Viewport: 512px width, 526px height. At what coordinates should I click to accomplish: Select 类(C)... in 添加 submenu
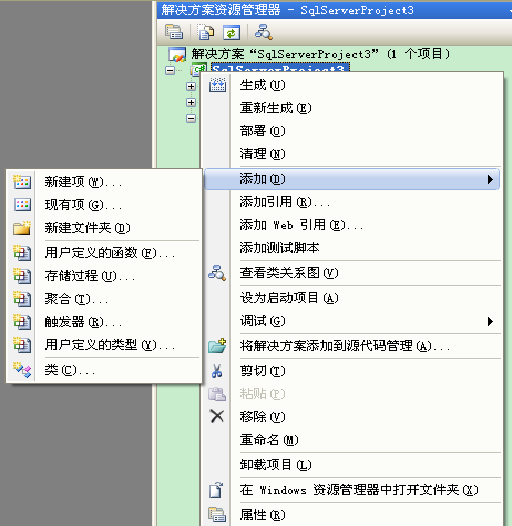pos(104,370)
